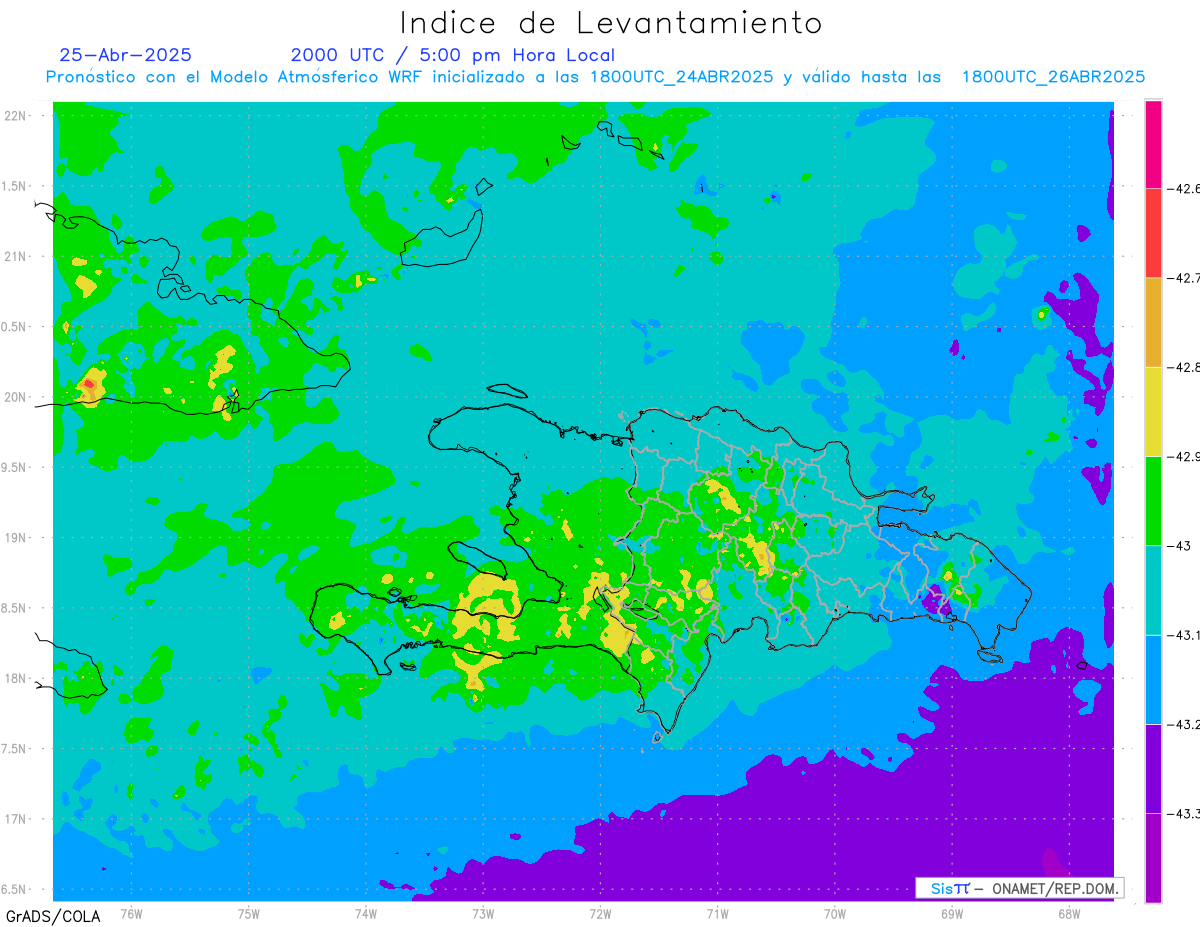1200x927 pixels.
Task: Click the '68W' longitude label
Action: [1069, 913]
